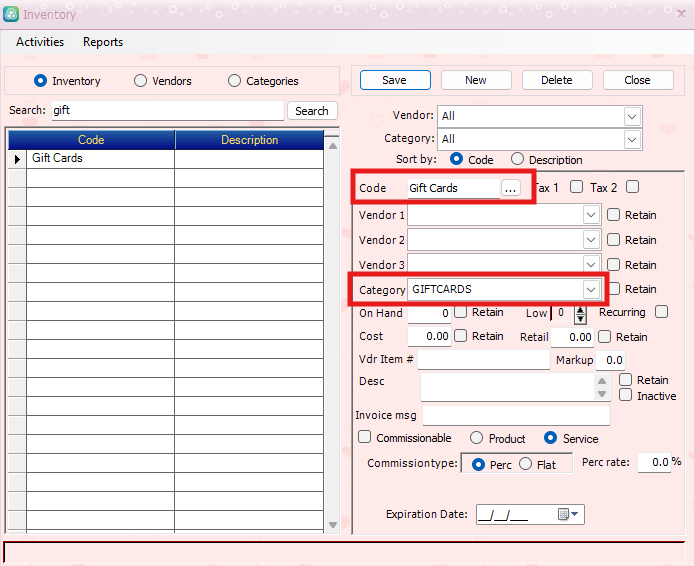Click the Save button
Viewport: 695px width, 566px height.
pos(394,80)
